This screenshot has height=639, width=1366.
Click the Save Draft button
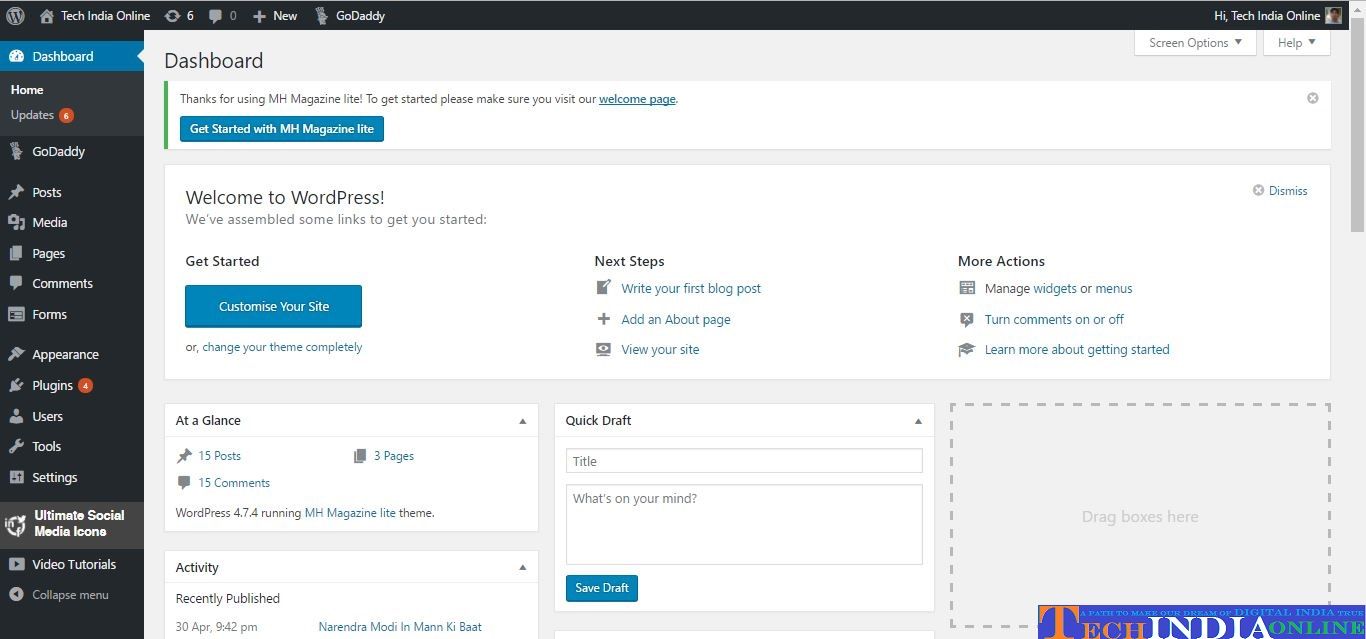click(x=602, y=588)
